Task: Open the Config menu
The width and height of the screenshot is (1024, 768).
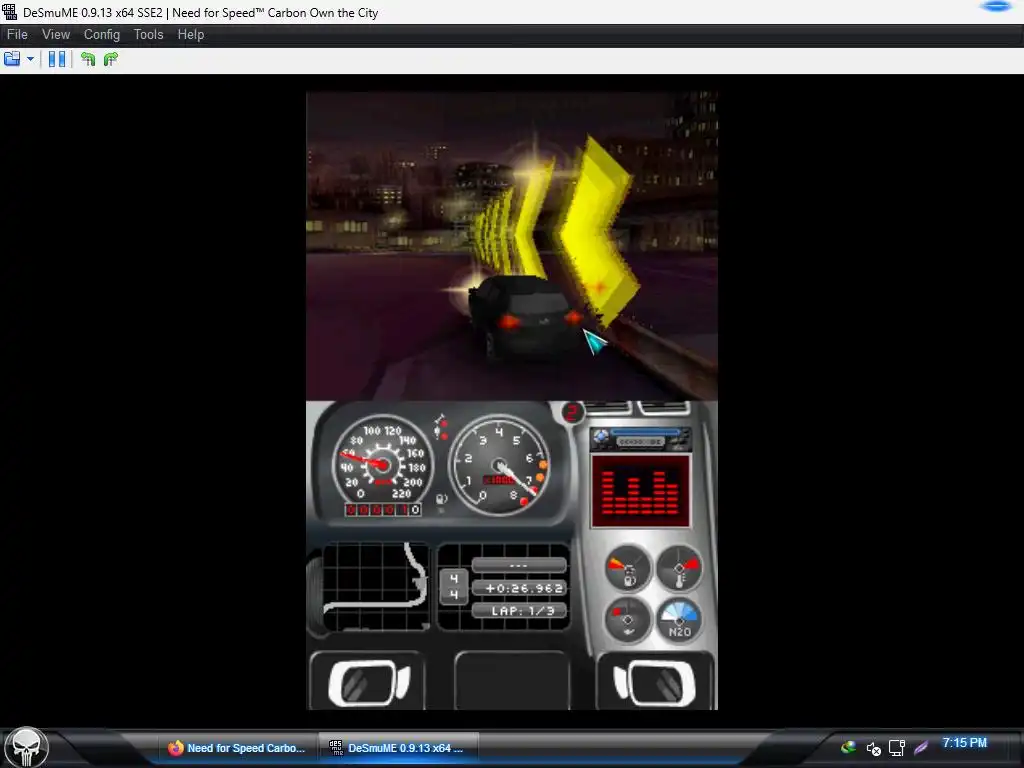Action: [102, 35]
